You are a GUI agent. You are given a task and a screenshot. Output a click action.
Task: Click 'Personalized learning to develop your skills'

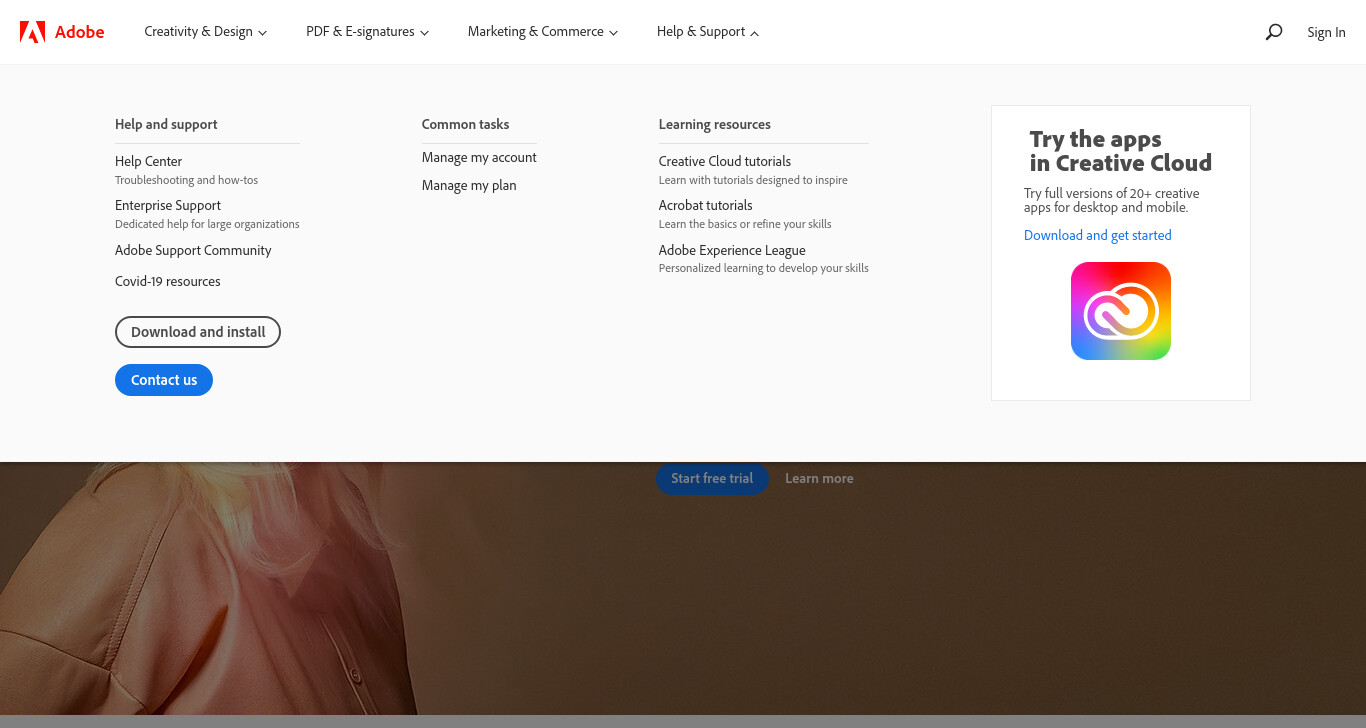click(x=764, y=268)
